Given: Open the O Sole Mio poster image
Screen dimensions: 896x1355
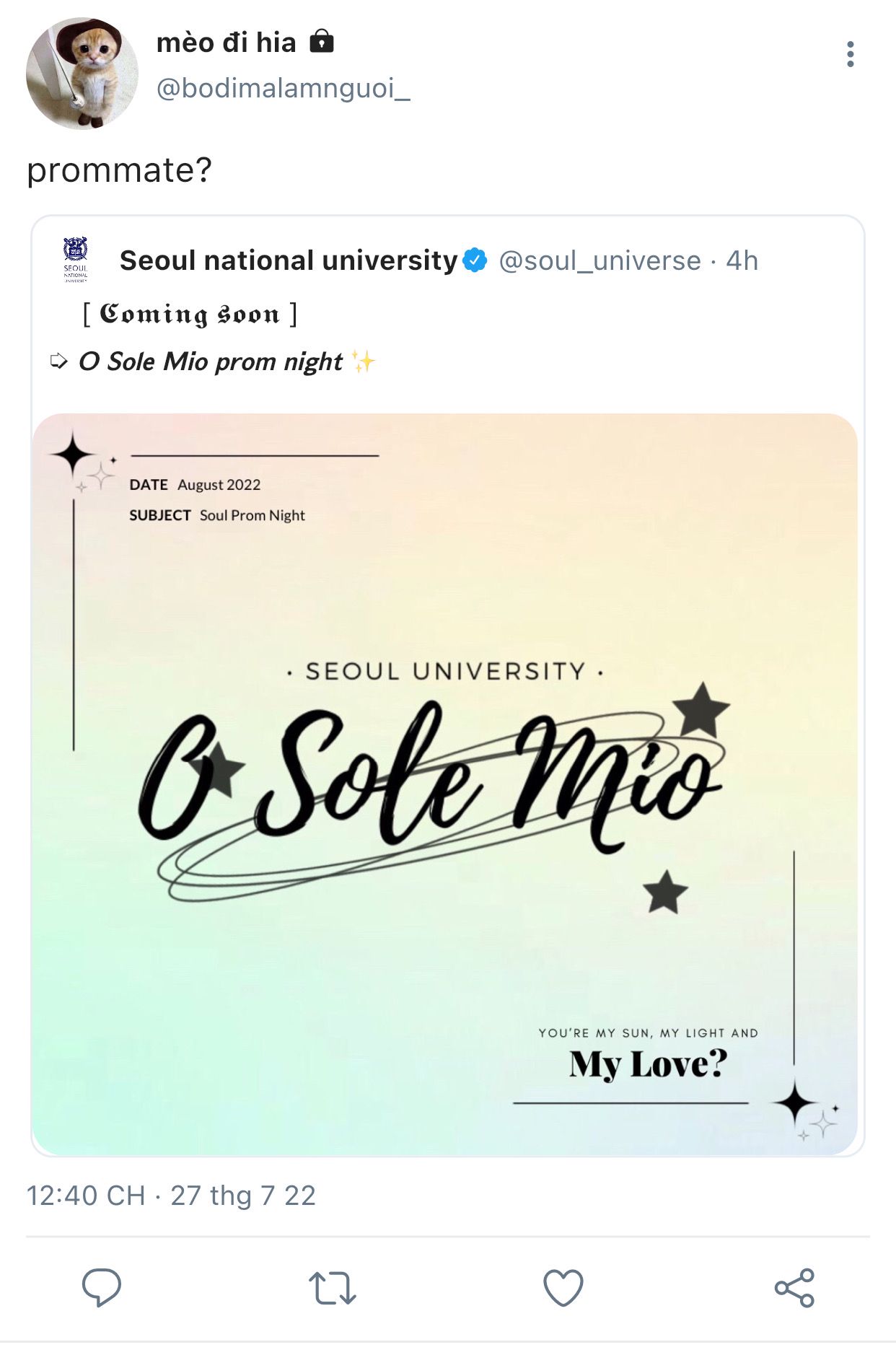Looking at the screenshot, I should (x=445, y=784).
